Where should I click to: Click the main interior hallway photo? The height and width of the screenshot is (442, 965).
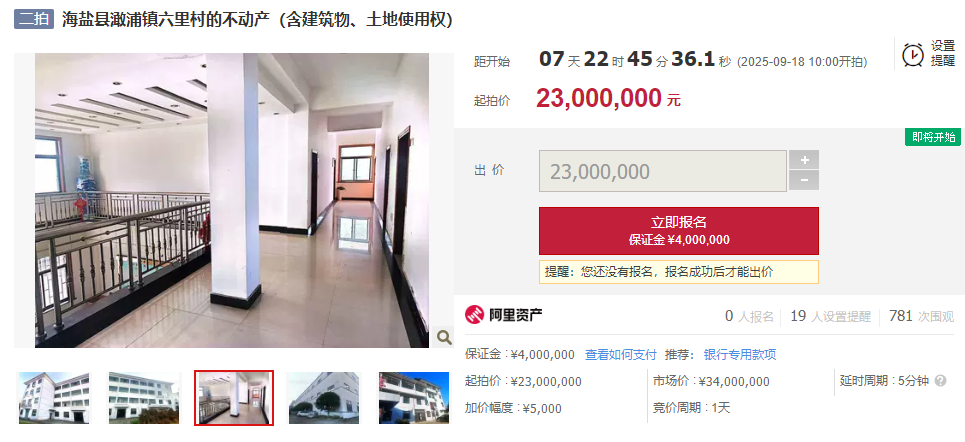(232, 200)
